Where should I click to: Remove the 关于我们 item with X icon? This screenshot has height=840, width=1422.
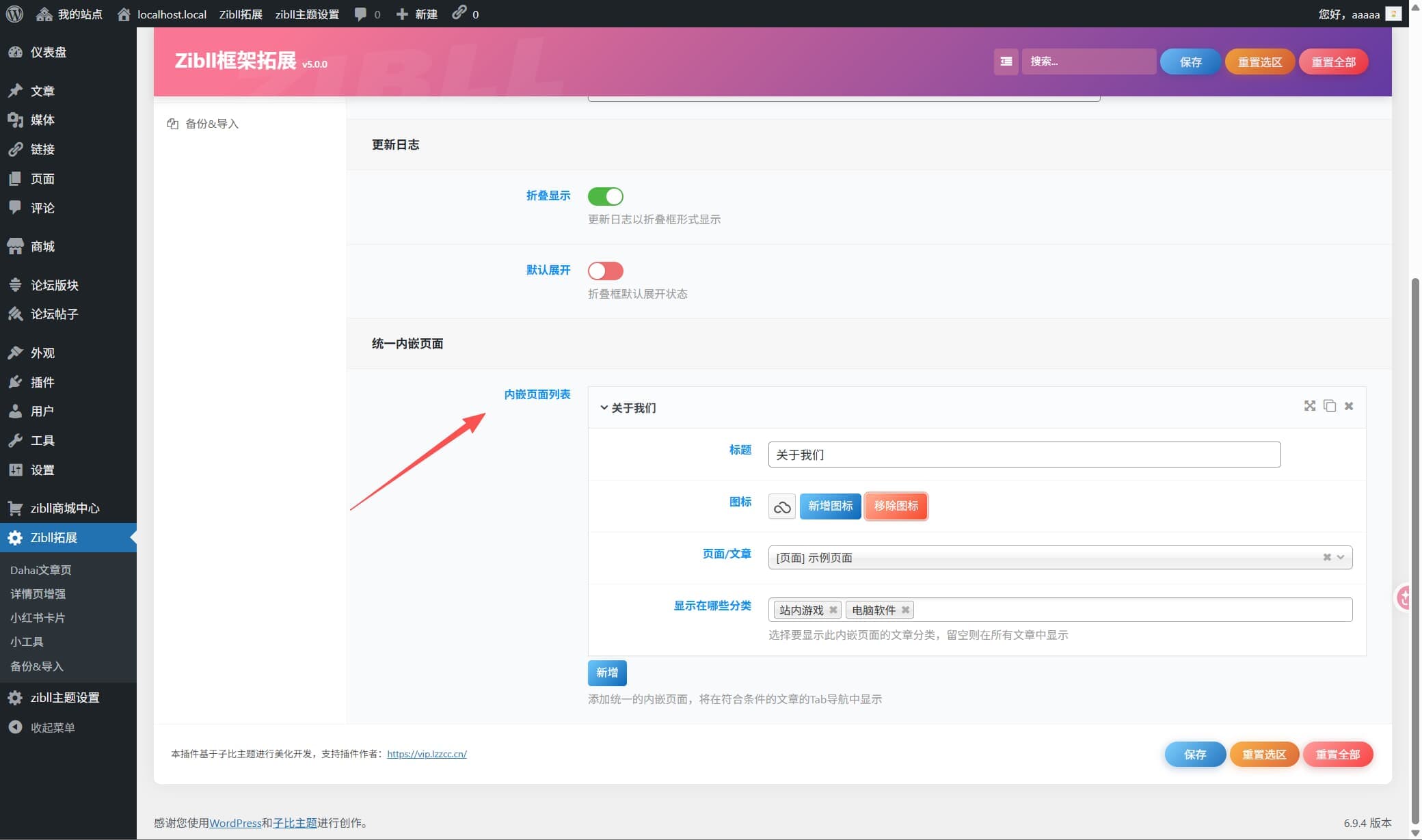tap(1349, 406)
